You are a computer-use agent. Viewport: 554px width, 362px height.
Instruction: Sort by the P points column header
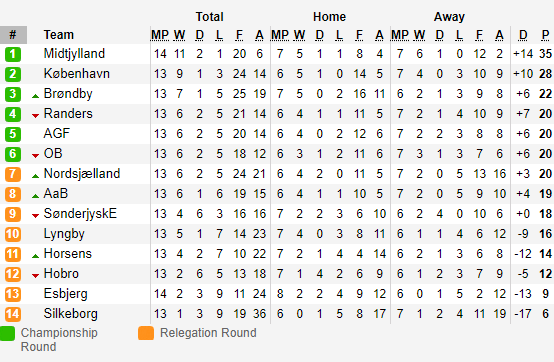coord(545,35)
